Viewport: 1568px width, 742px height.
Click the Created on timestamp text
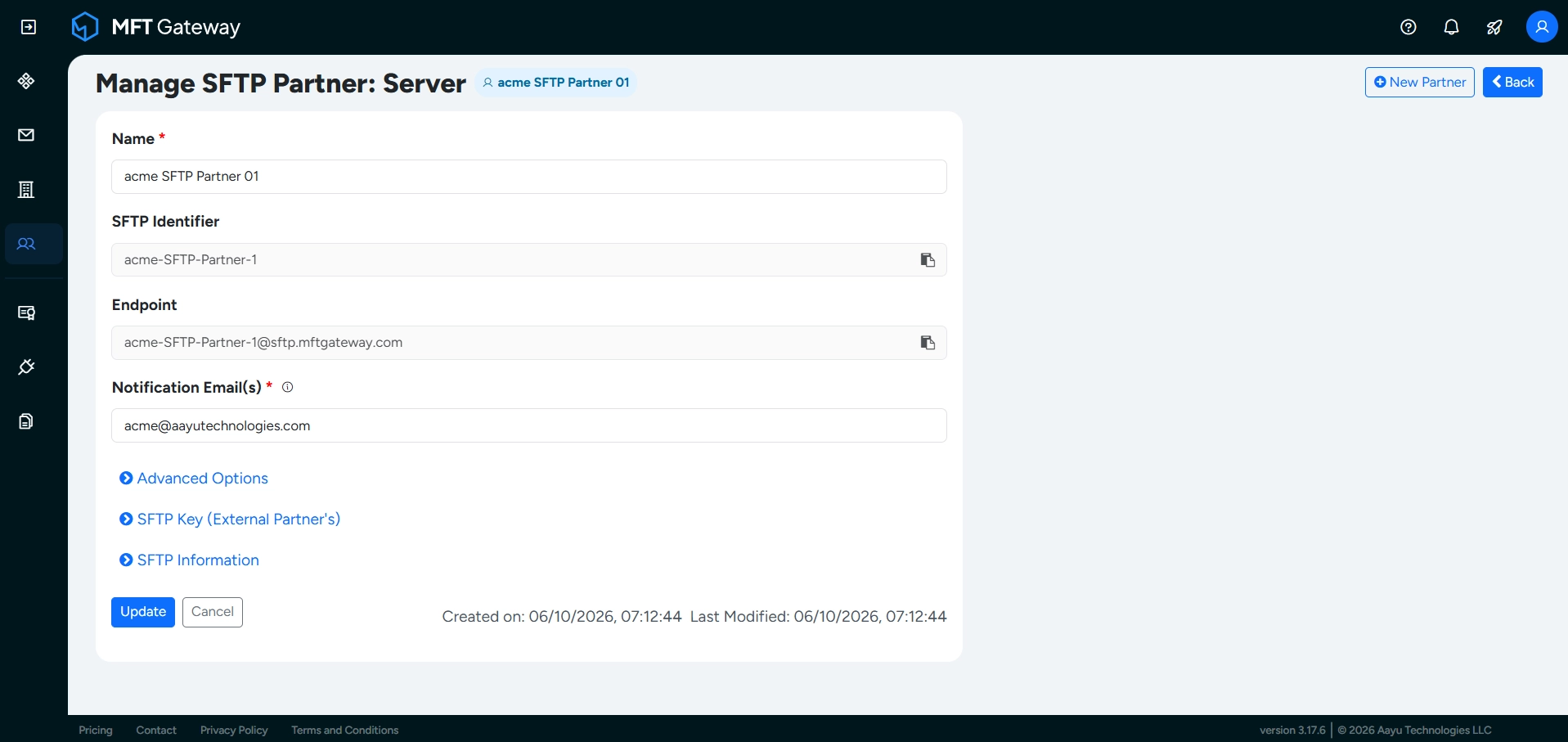[x=562, y=617]
